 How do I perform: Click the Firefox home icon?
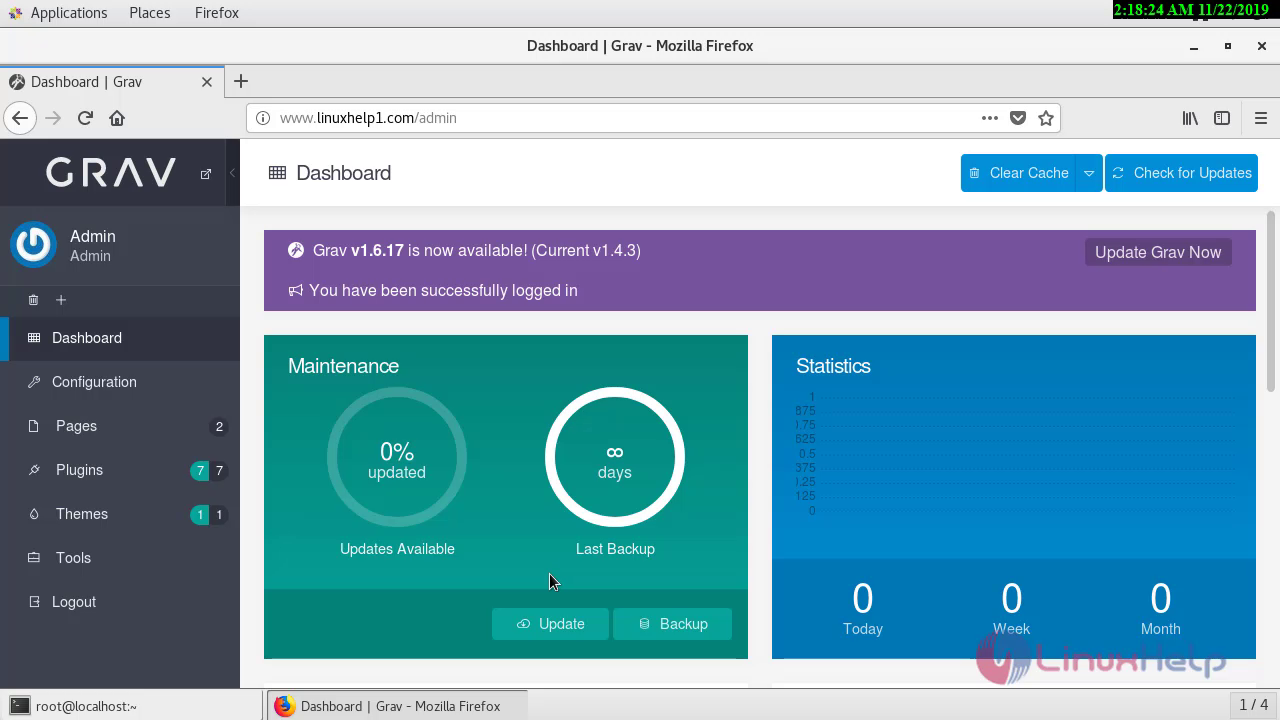pyautogui.click(x=117, y=118)
